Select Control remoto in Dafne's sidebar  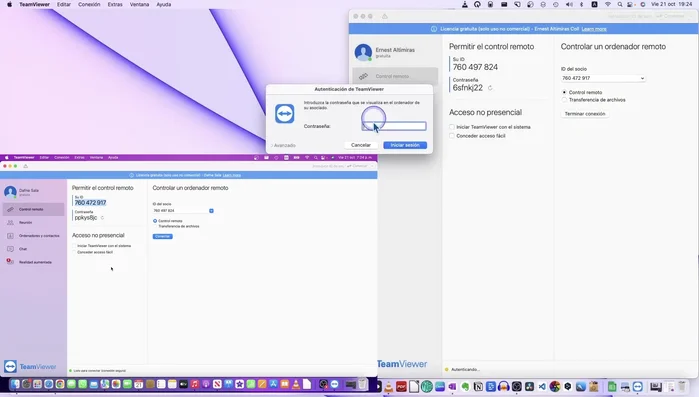point(33,209)
